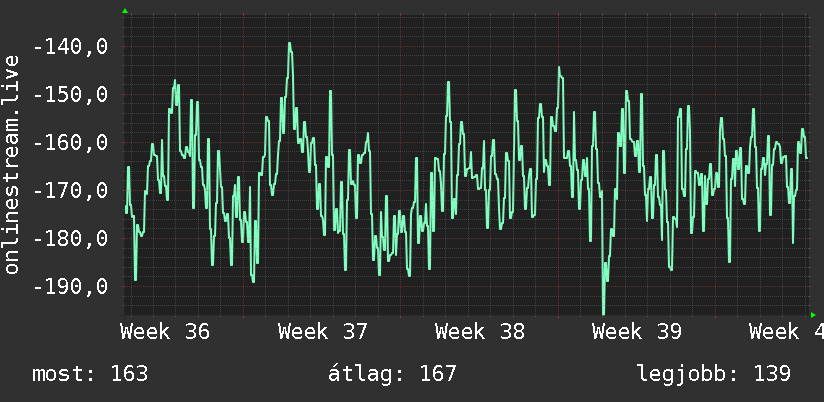Click the 'most: 163' current value text
The image size is (824, 402).
pyautogui.click(x=90, y=374)
